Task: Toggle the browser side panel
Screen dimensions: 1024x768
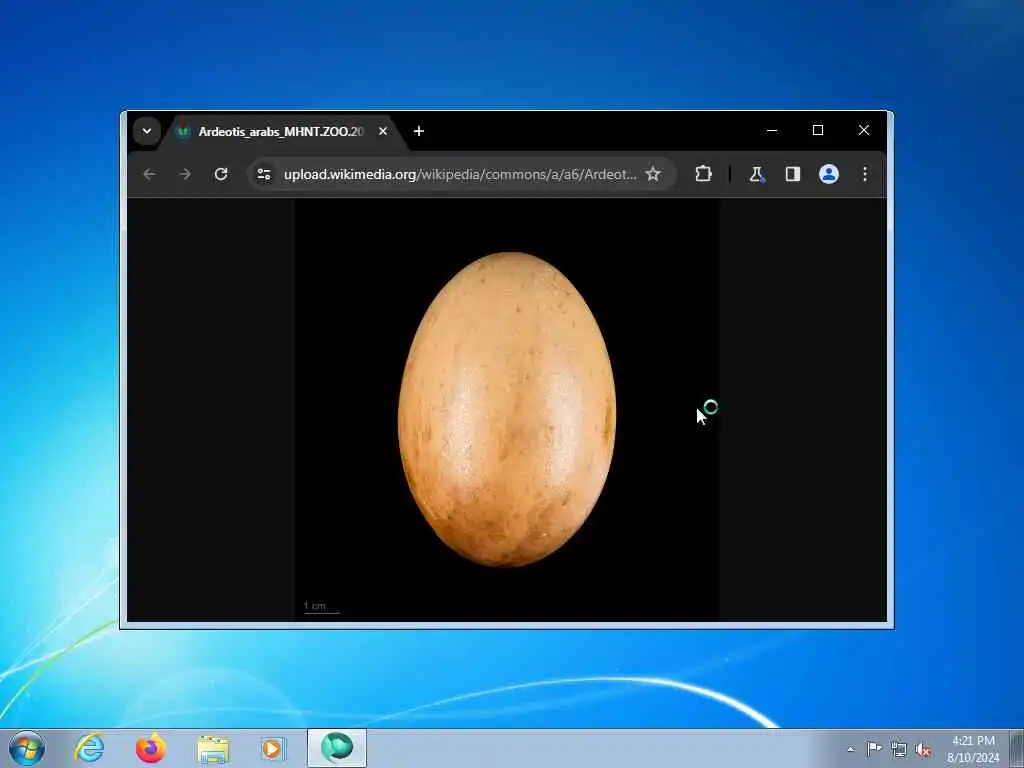Action: pos(793,174)
